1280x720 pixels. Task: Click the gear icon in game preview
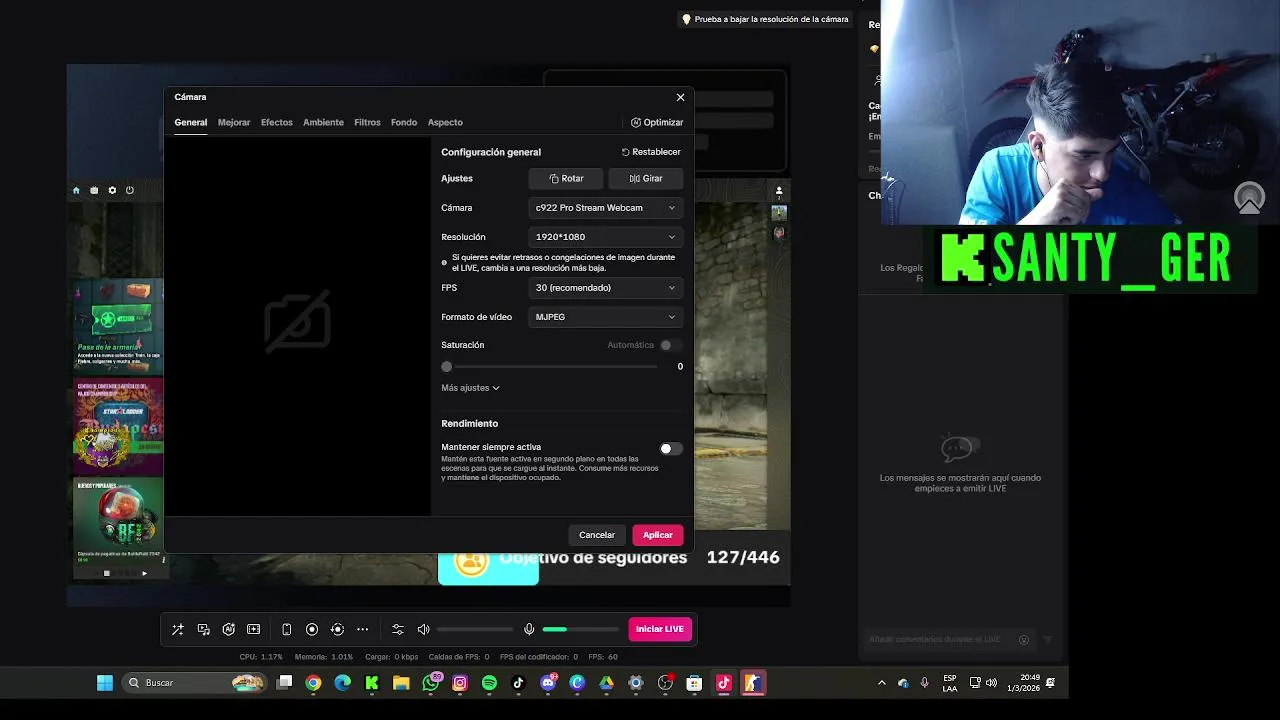[x=112, y=190]
